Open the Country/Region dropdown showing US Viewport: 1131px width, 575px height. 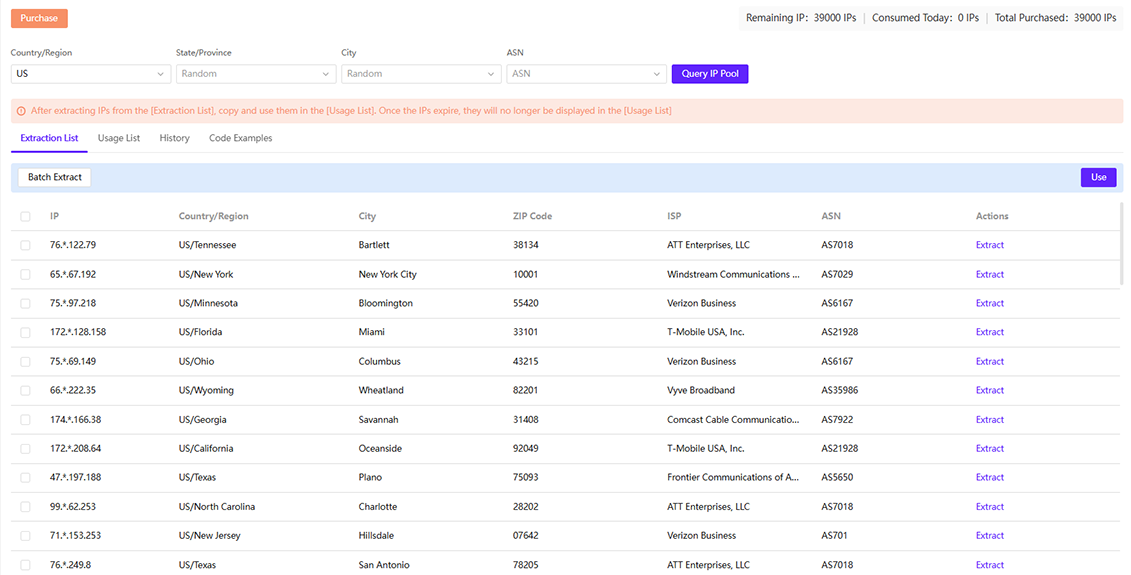(x=91, y=74)
